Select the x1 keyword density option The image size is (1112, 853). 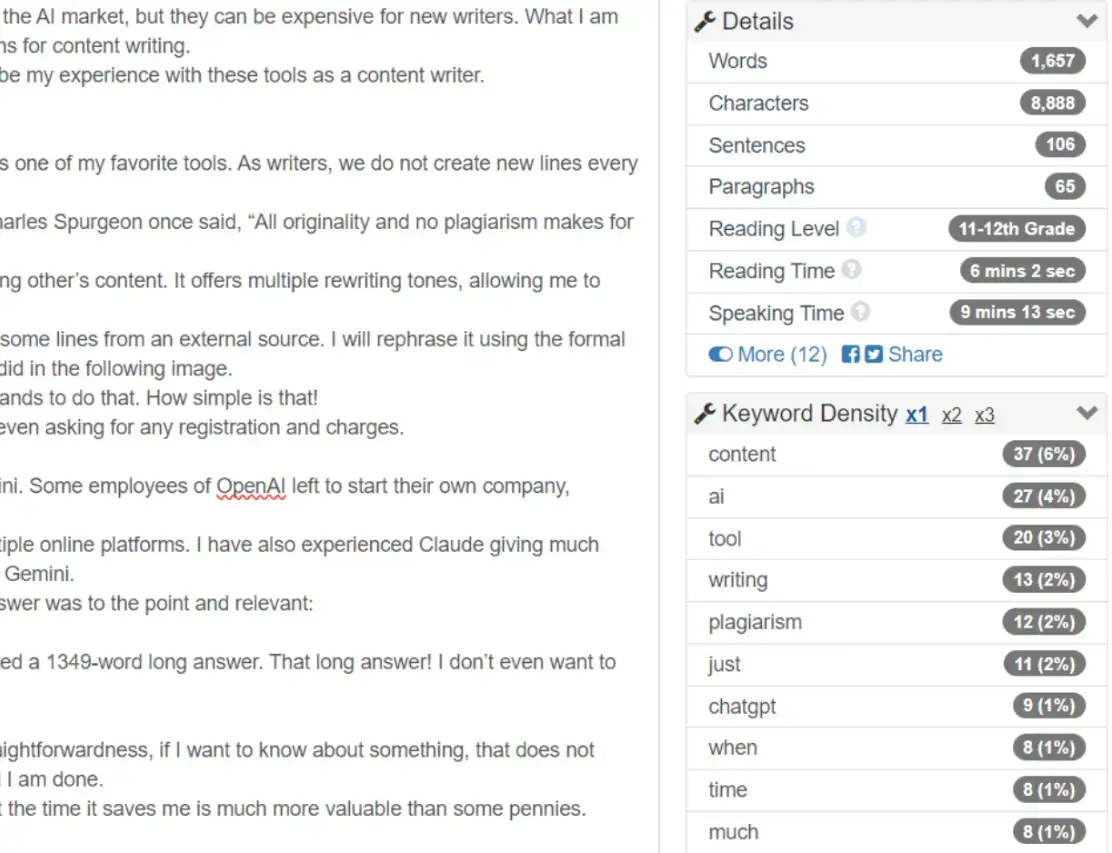coord(917,415)
